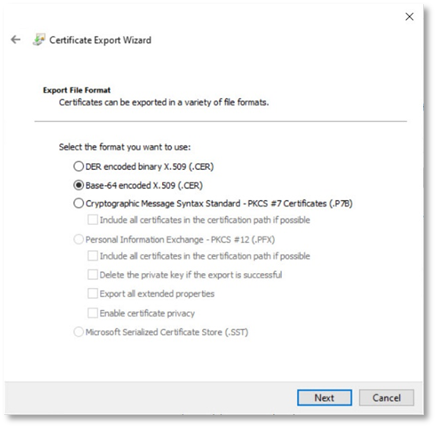
Task: Click the Certificate Export Wizard title text
Action: (x=100, y=40)
